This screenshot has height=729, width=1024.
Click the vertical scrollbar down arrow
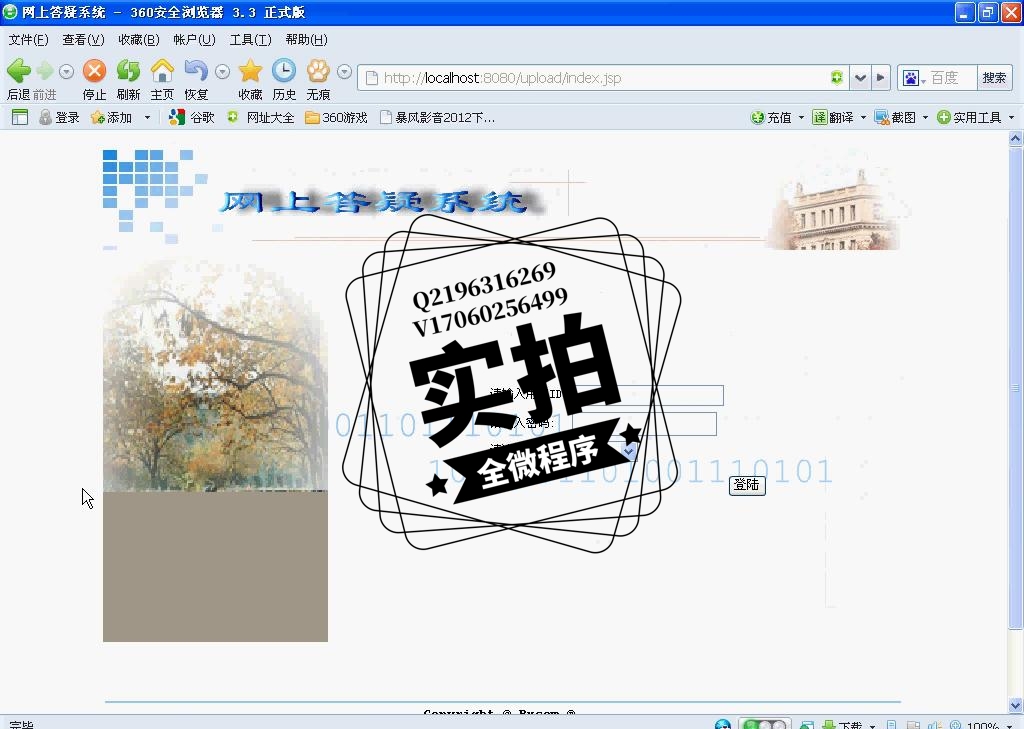click(x=1015, y=705)
